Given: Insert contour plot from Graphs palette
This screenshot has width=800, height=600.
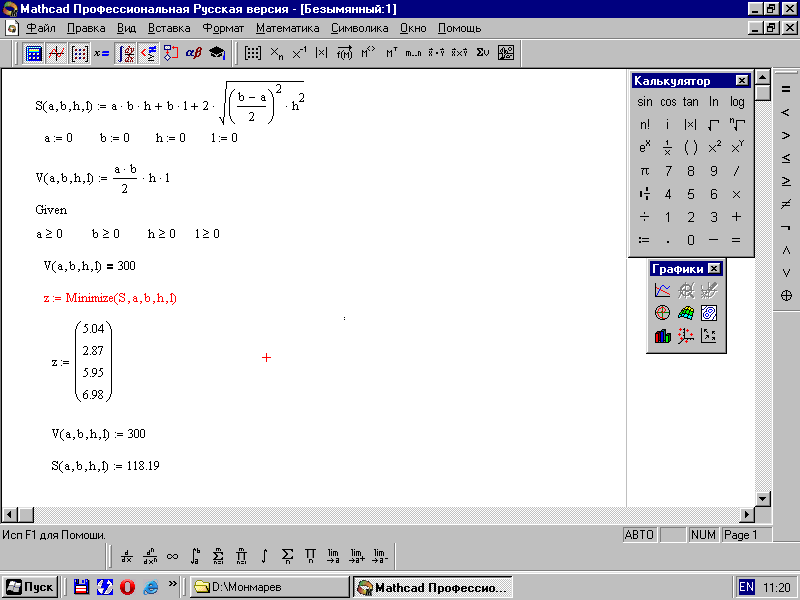Looking at the screenshot, I should [x=709, y=313].
